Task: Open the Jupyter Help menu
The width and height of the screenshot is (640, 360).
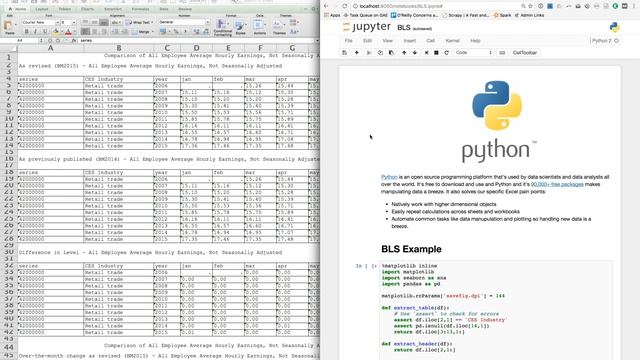Action: click(x=475, y=41)
